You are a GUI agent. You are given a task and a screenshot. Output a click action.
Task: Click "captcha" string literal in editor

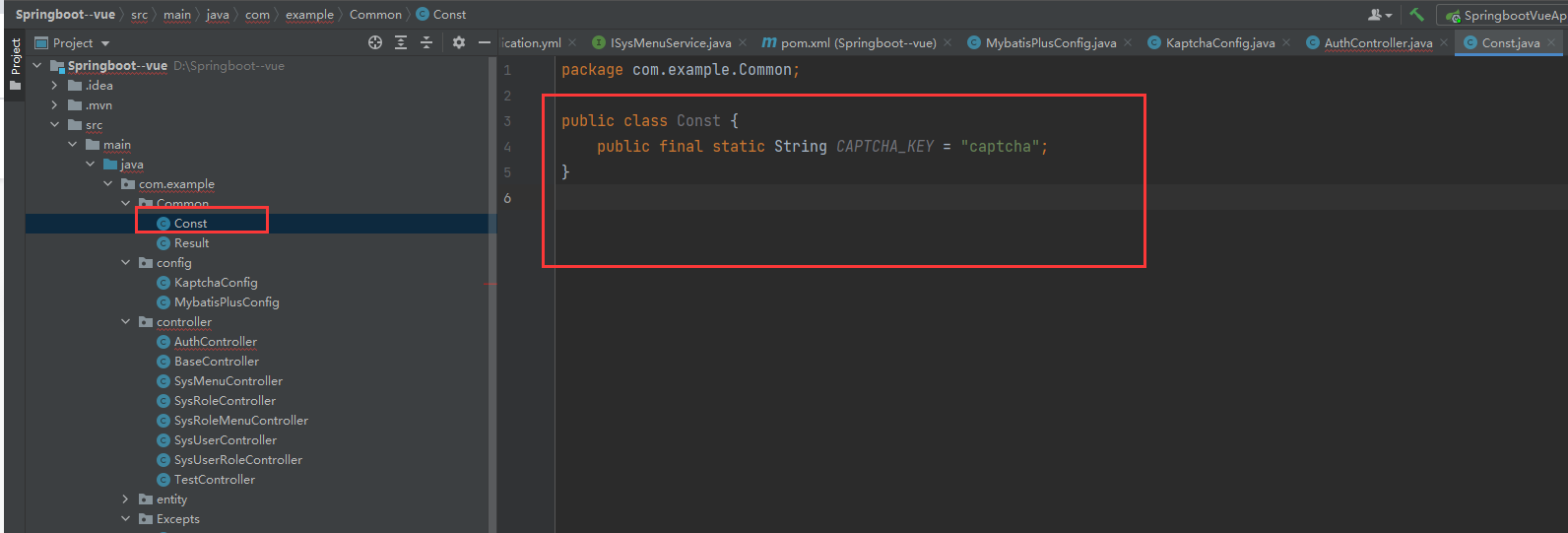pyautogui.click(x=1000, y=147)
